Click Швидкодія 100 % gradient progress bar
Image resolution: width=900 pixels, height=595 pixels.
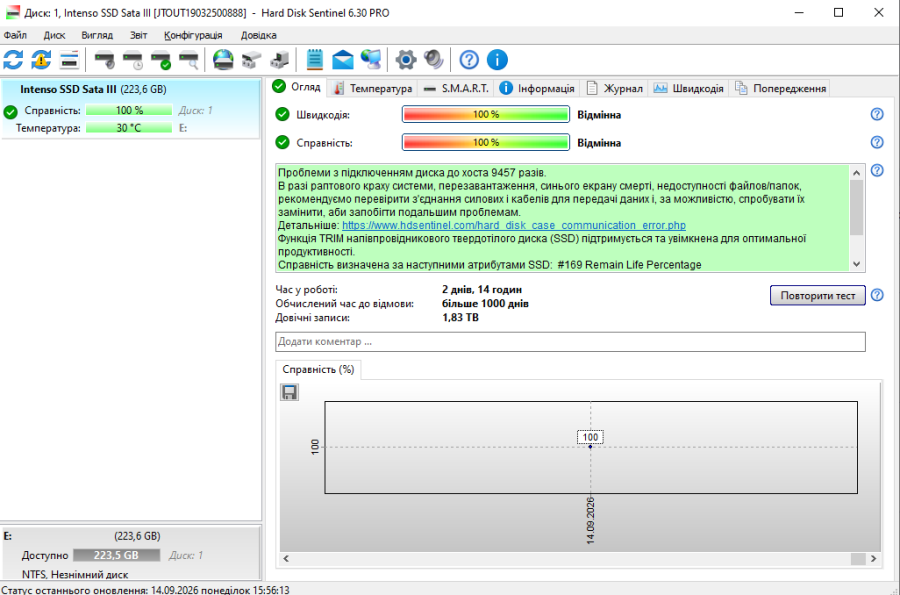coord(486,114)
